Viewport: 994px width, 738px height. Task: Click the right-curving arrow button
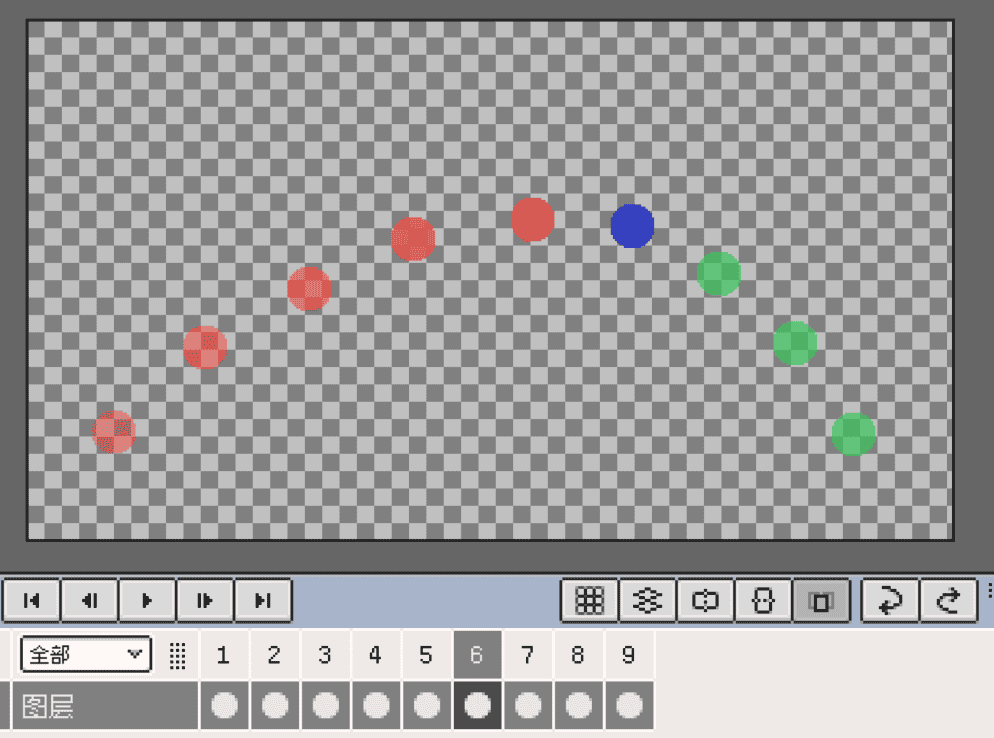coord(949,600)
